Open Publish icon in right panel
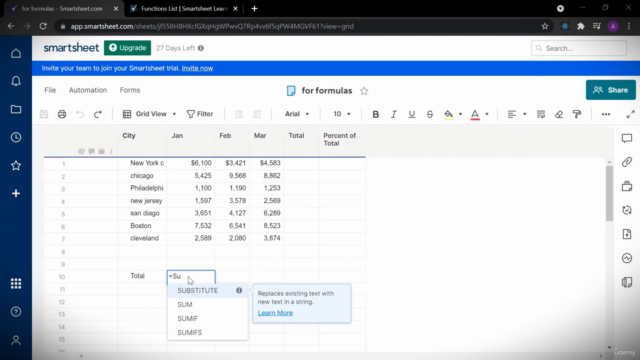 point(627,234)
